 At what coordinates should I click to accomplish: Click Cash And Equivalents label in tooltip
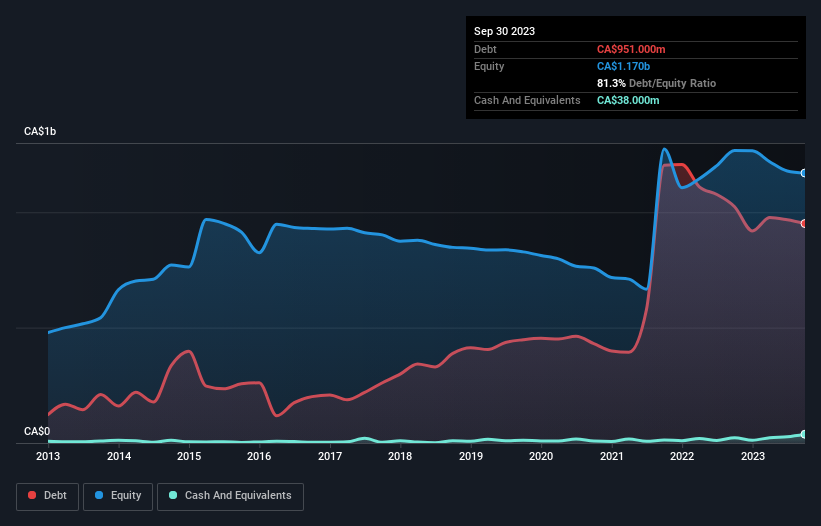pyautogui.click(x=527, y=100)
